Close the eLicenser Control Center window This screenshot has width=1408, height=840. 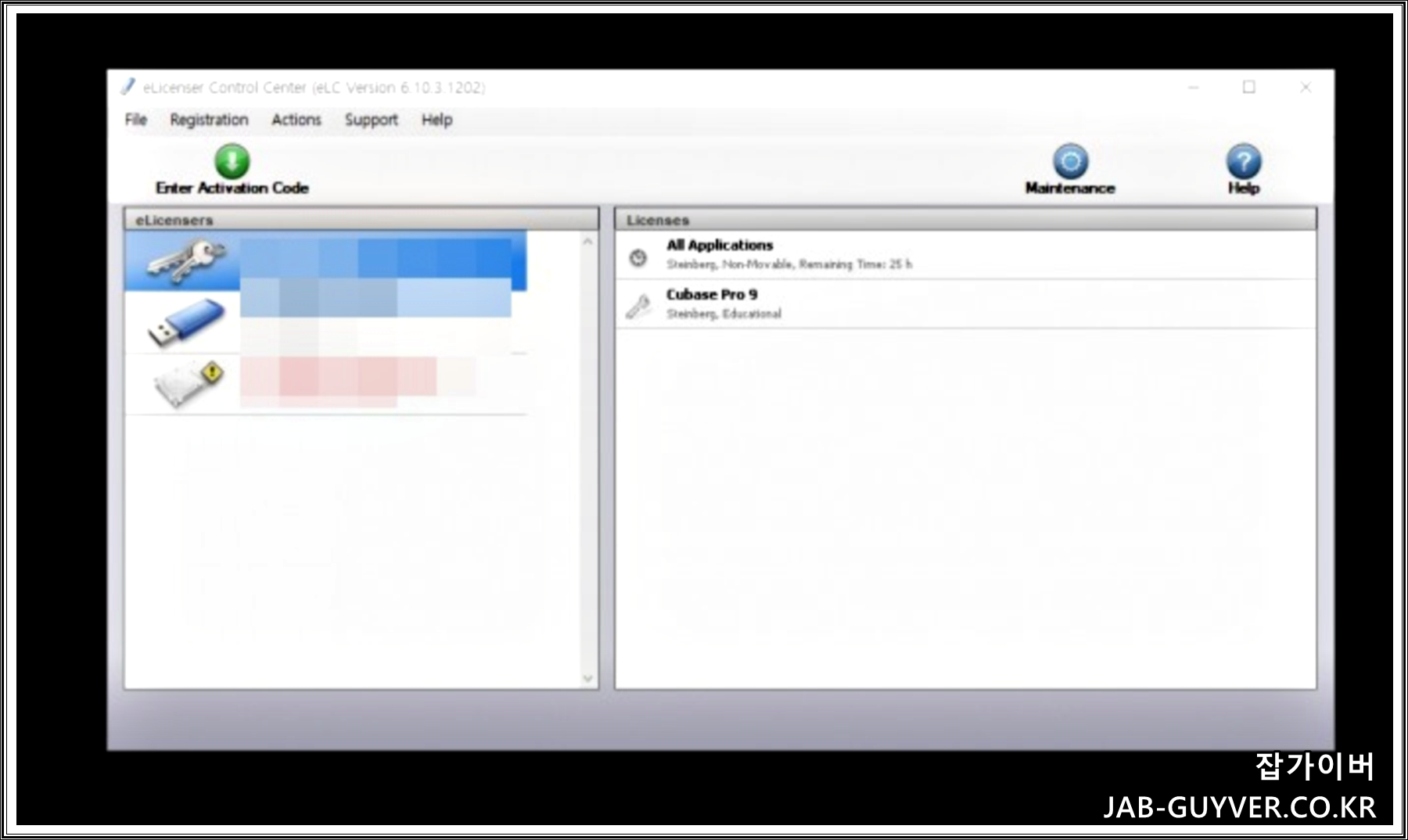click(1306, 88)
